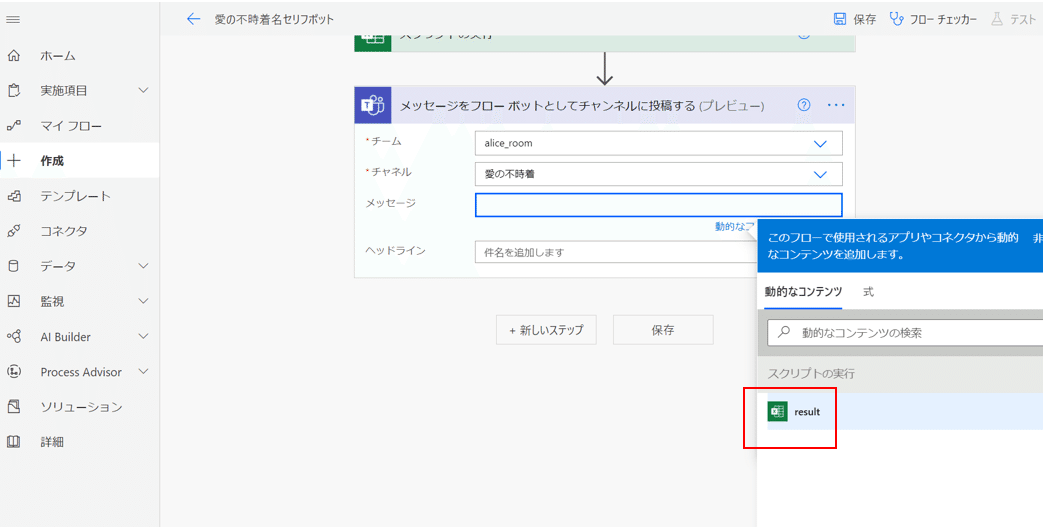
Task: Click the back arrow icon
Action: 194,19
